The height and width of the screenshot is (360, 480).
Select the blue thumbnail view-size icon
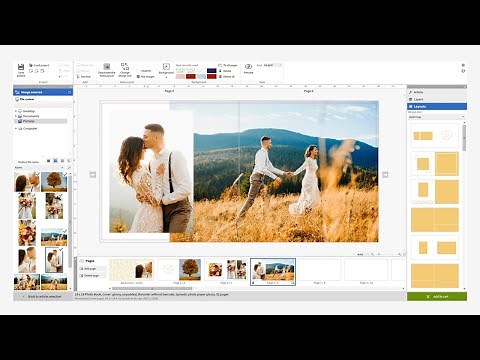click(x=55, y=161)
